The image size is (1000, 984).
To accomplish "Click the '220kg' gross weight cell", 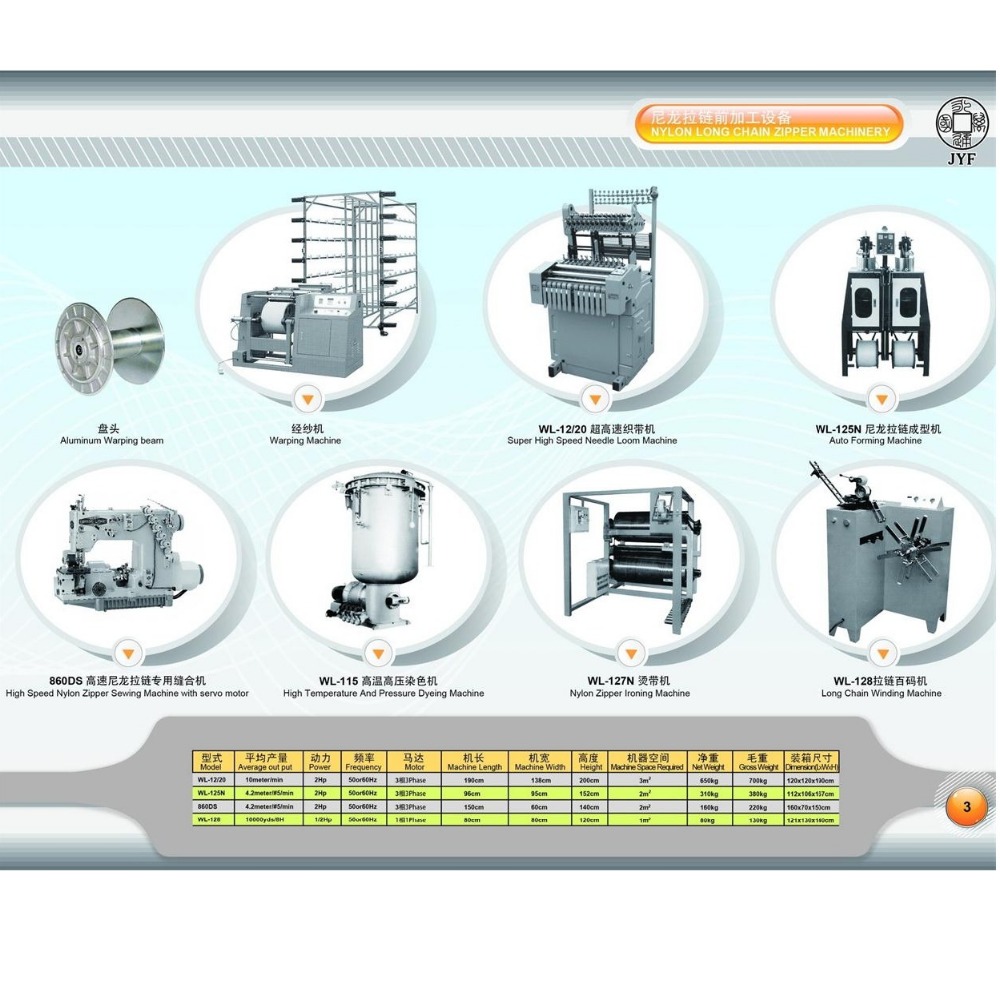I will tap(759, 807).
